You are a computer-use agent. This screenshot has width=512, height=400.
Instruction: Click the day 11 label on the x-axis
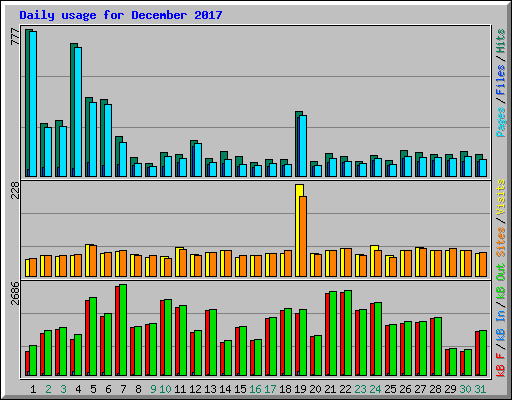coord(180,389)
